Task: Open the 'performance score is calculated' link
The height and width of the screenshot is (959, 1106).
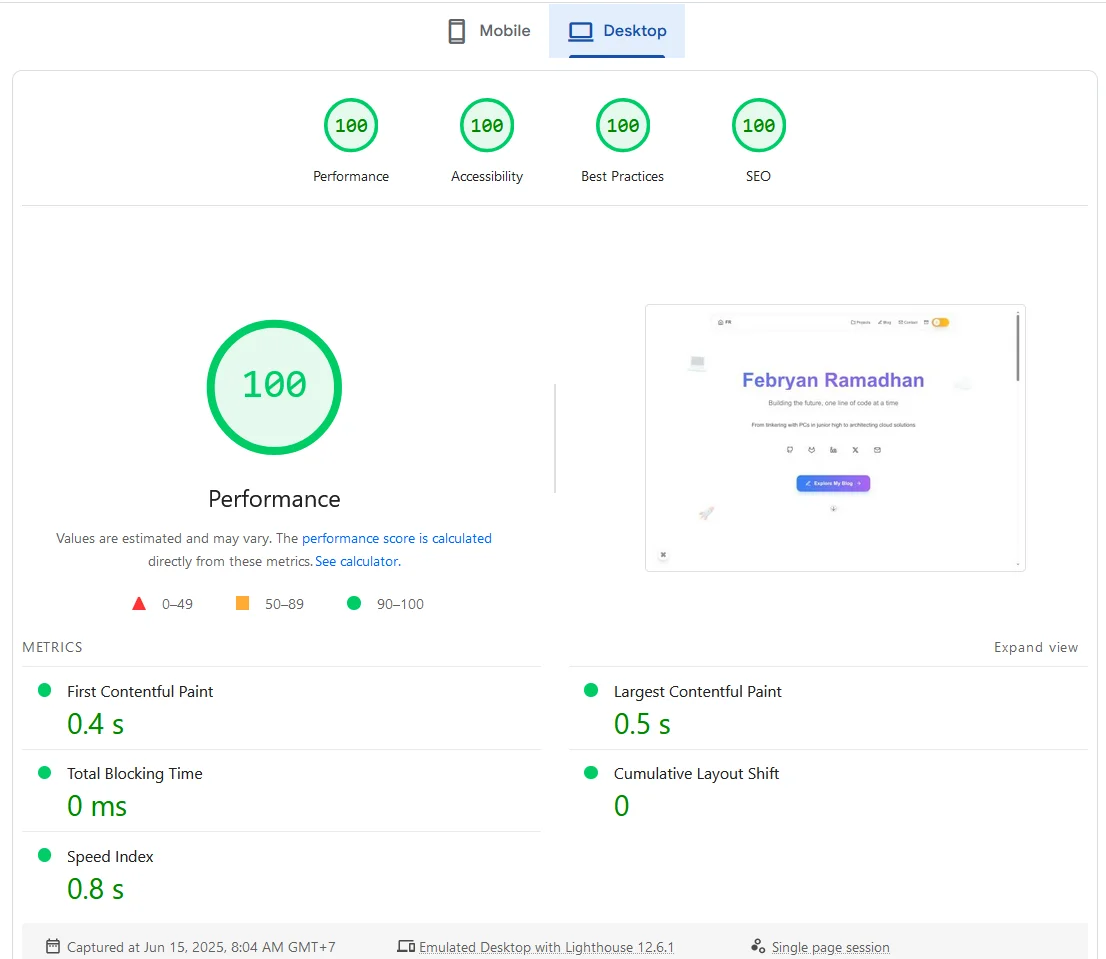Action: coord(396,538)
